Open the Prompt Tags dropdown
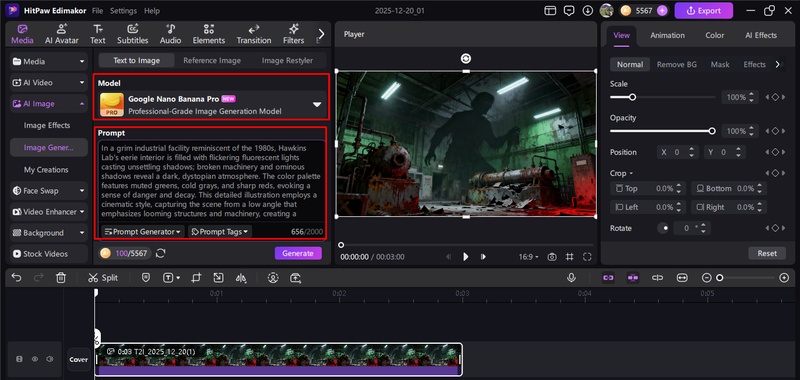Viewport: 800px width, 380px height. (x=220, y=232)
